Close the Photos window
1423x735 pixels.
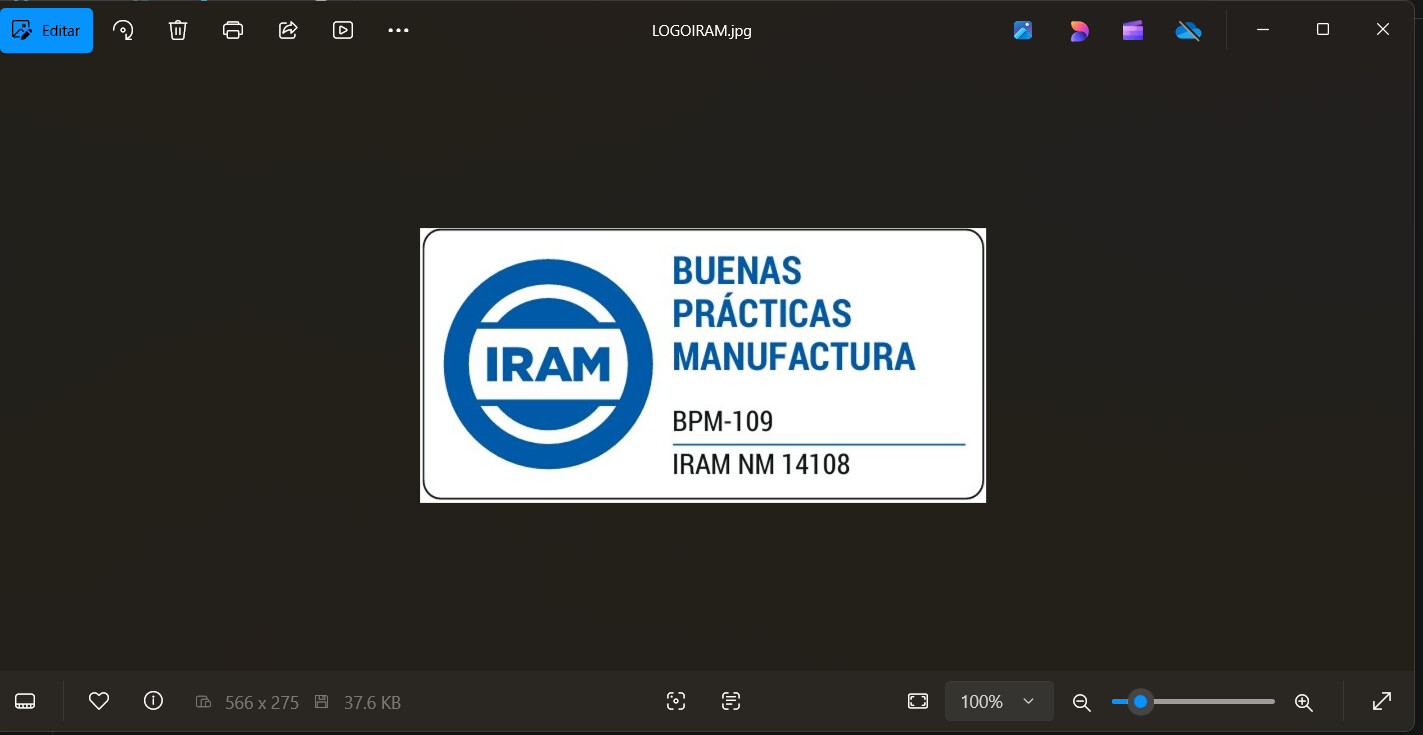[x=1383, y=30]
